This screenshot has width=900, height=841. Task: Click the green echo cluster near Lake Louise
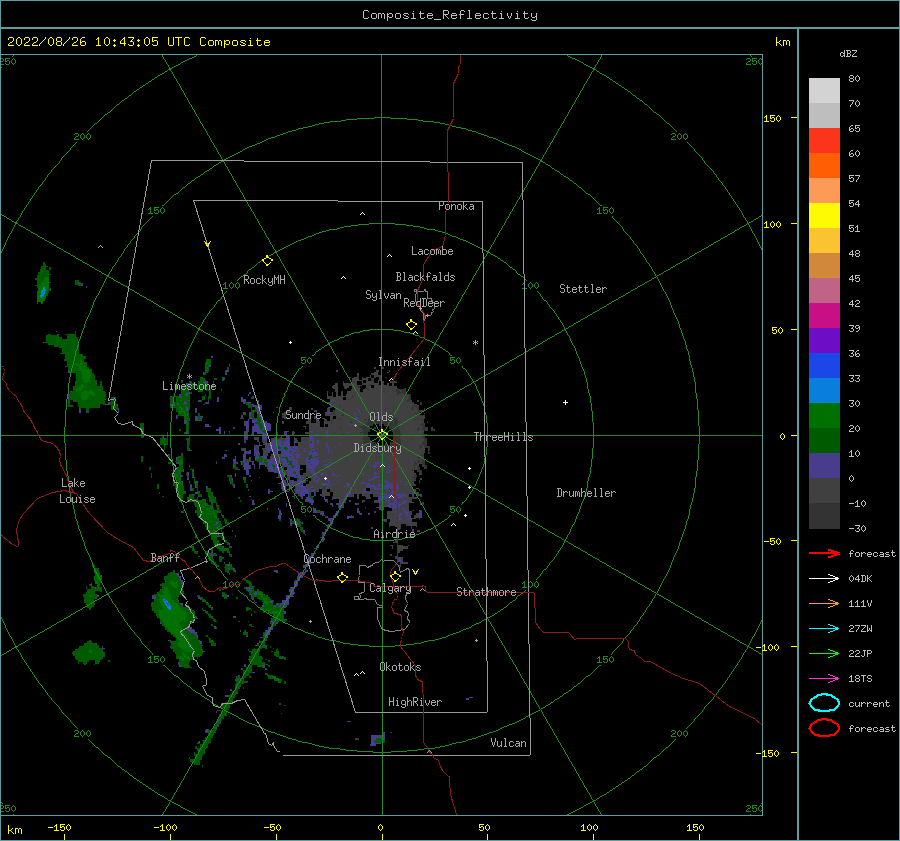pos(77,370)
